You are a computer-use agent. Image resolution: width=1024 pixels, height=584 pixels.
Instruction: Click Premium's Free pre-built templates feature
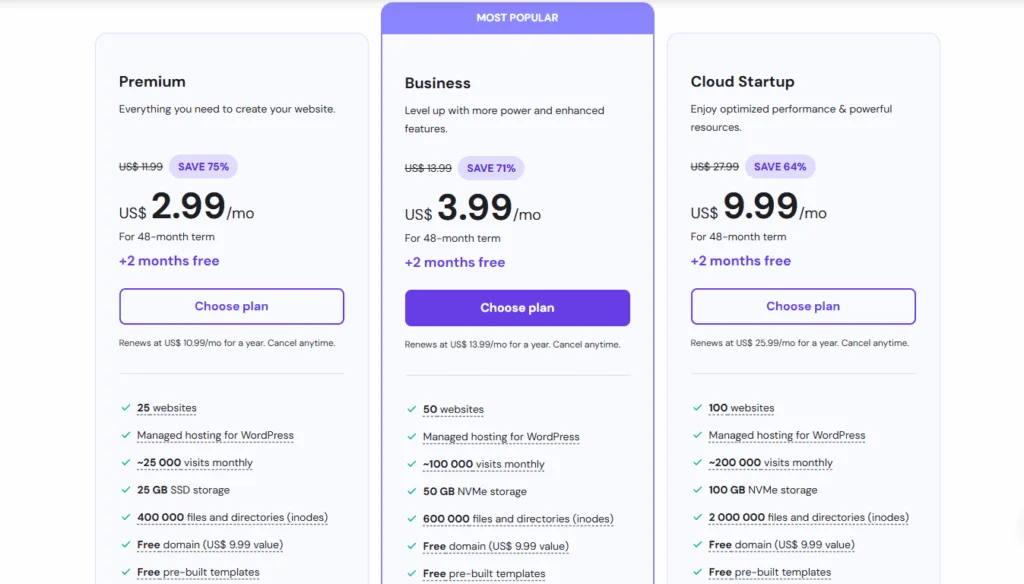(x=198, y=572)
